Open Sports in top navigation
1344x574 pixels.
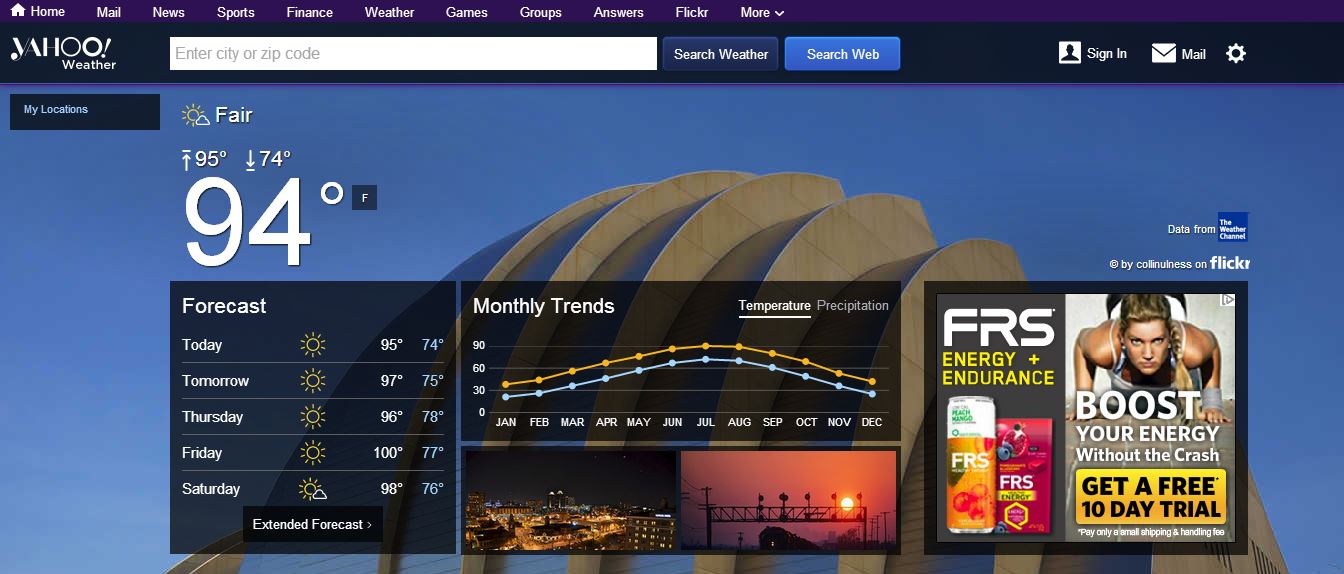235,12
